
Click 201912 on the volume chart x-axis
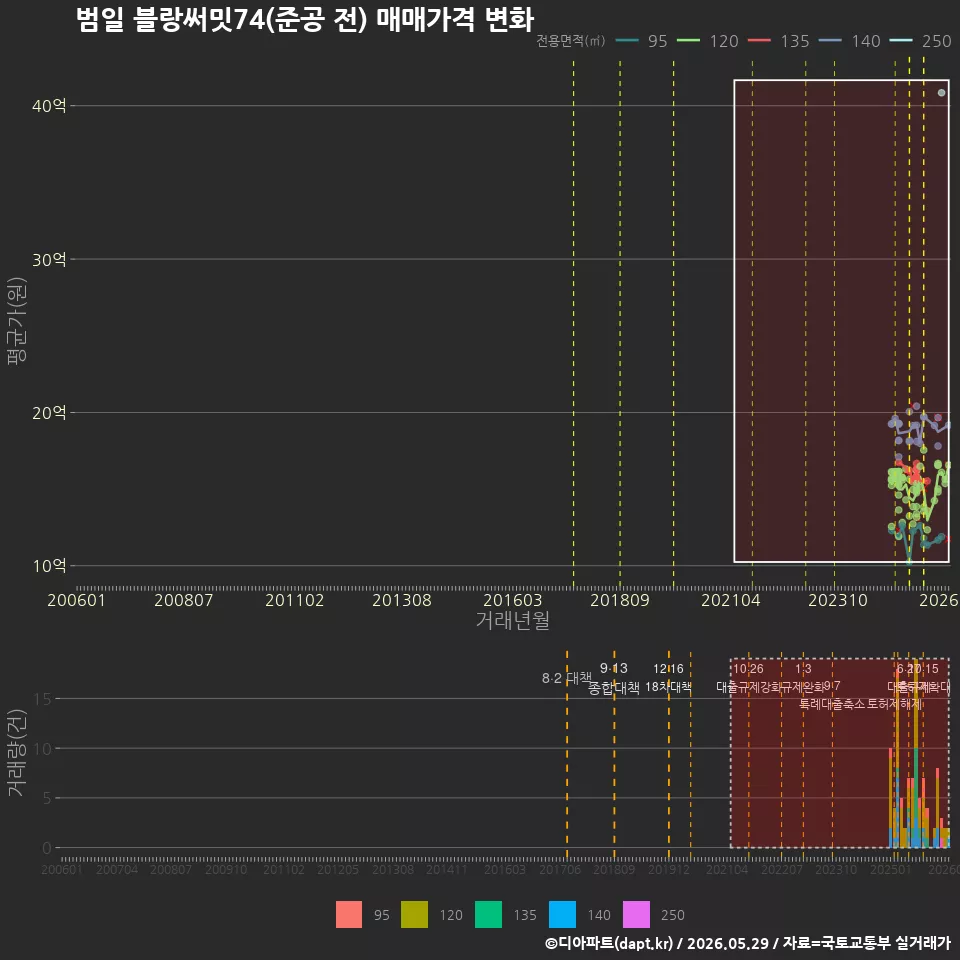[669, 869]
